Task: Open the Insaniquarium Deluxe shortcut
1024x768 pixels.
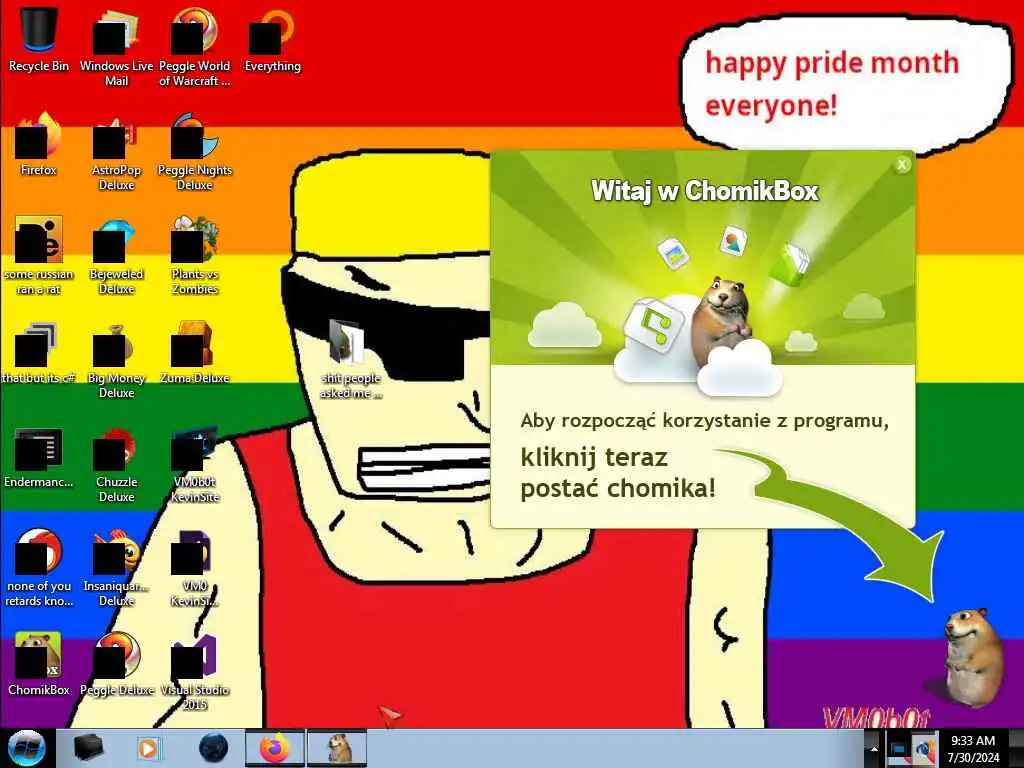Action: point(116,568)
